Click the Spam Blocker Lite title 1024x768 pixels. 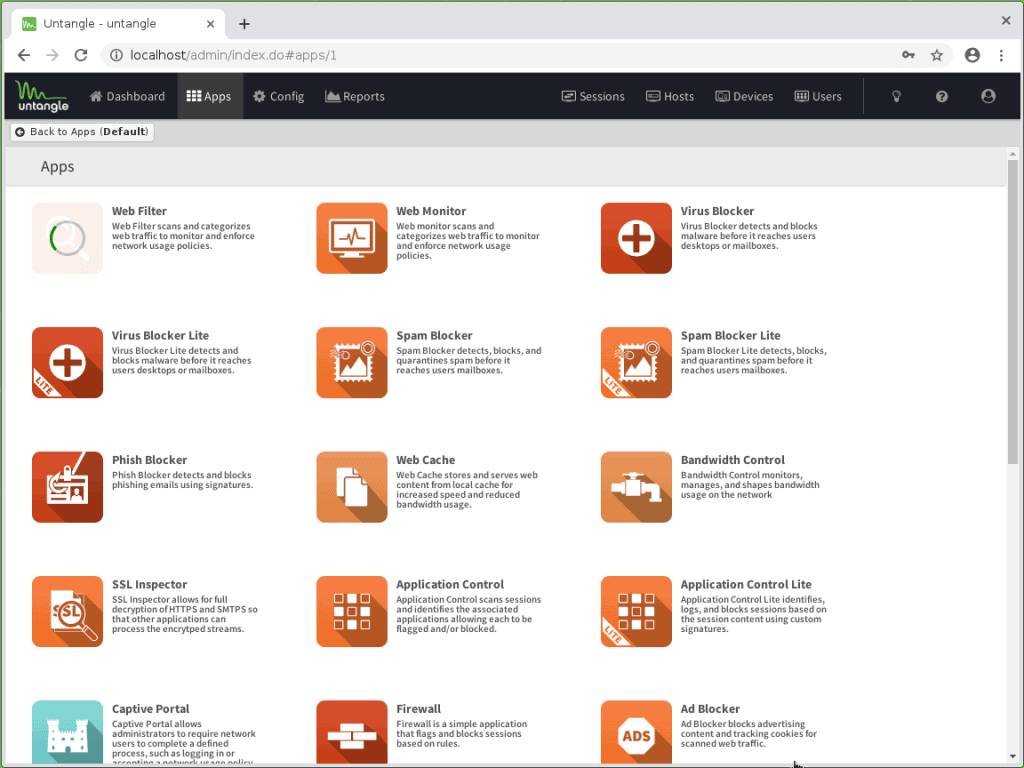click(730, 336)
